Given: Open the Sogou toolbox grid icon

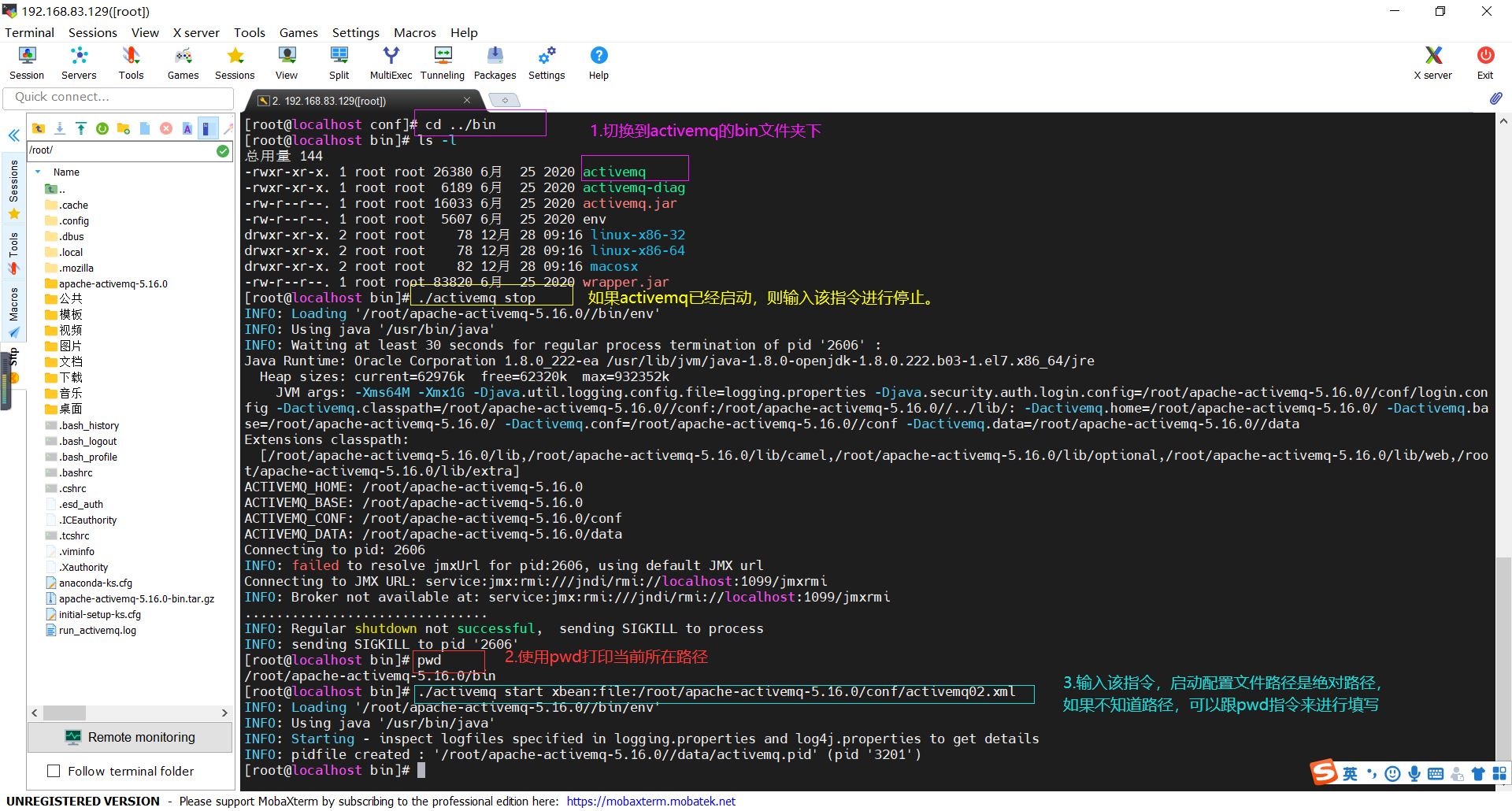Looking at the screenshot, I should tap(1499, 774).
